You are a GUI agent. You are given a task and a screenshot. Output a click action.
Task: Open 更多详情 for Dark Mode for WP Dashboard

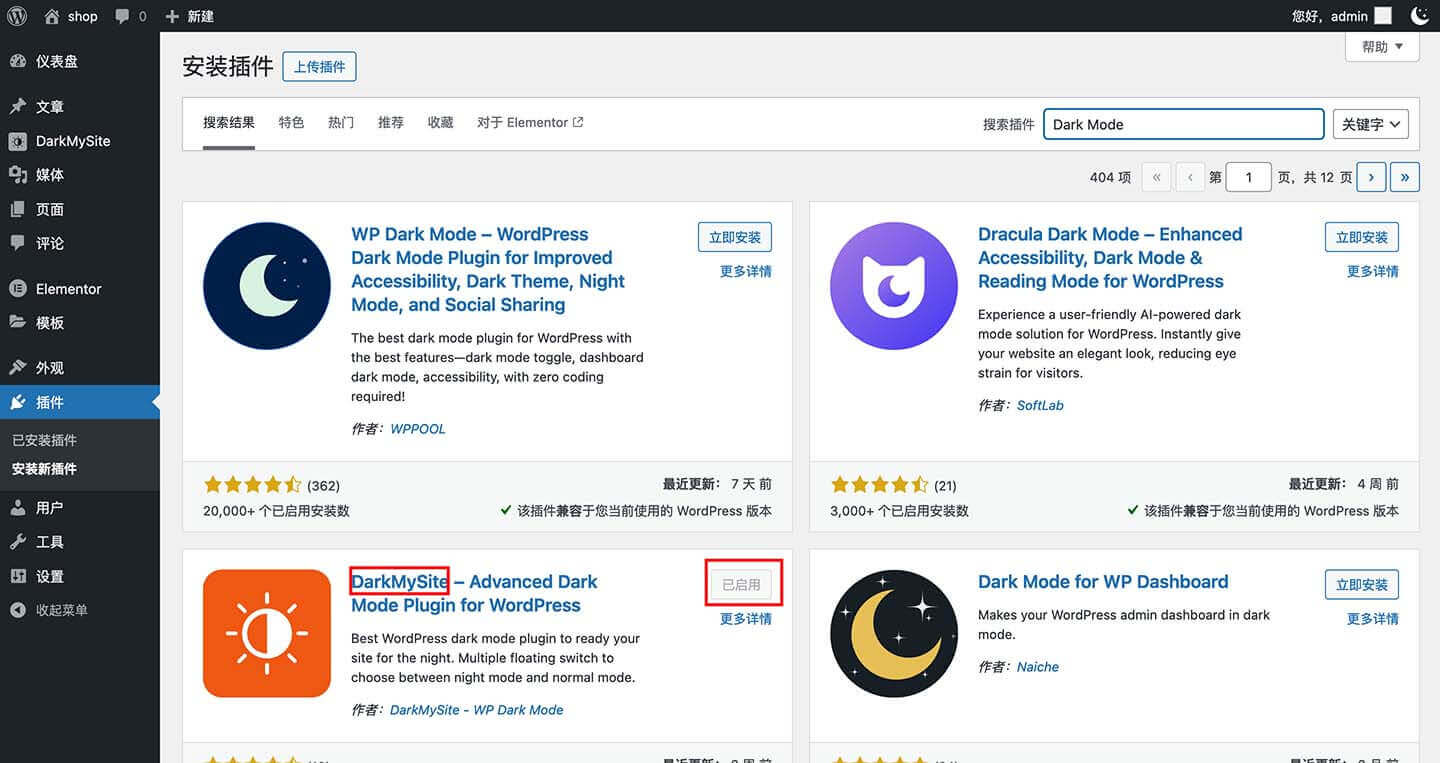click(1373, 619)
